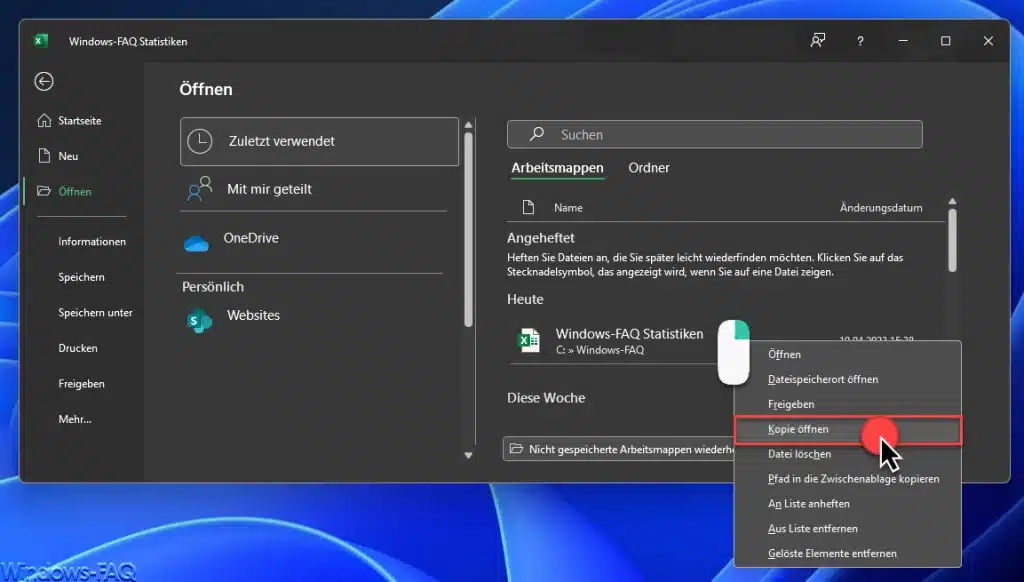This screenshot has height=582, width=1024.
Task: Select Neu in the sidebar
Action: 57,156
